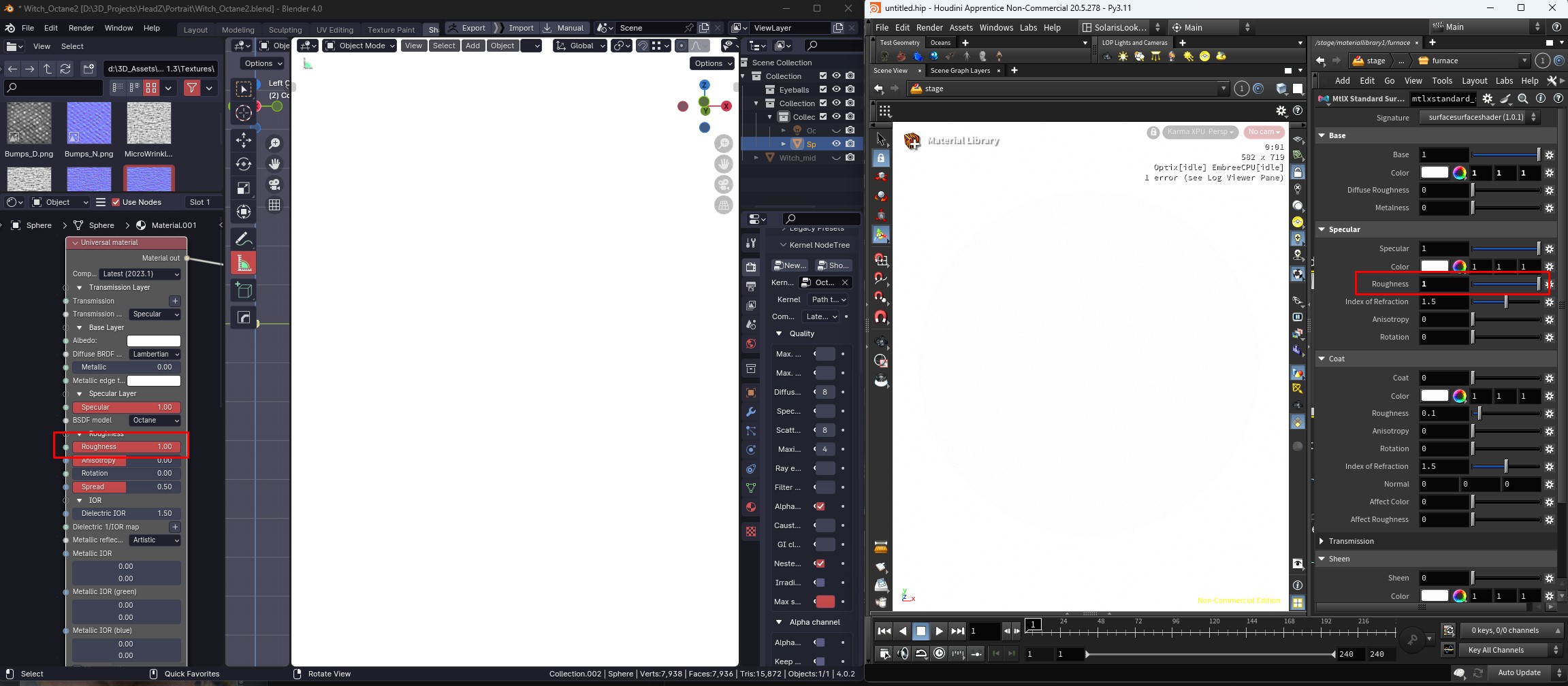The width and height of the screenshot is (1568, 686).
Task: Click the Import button in Blender top bar
Action: coord(515,28)
